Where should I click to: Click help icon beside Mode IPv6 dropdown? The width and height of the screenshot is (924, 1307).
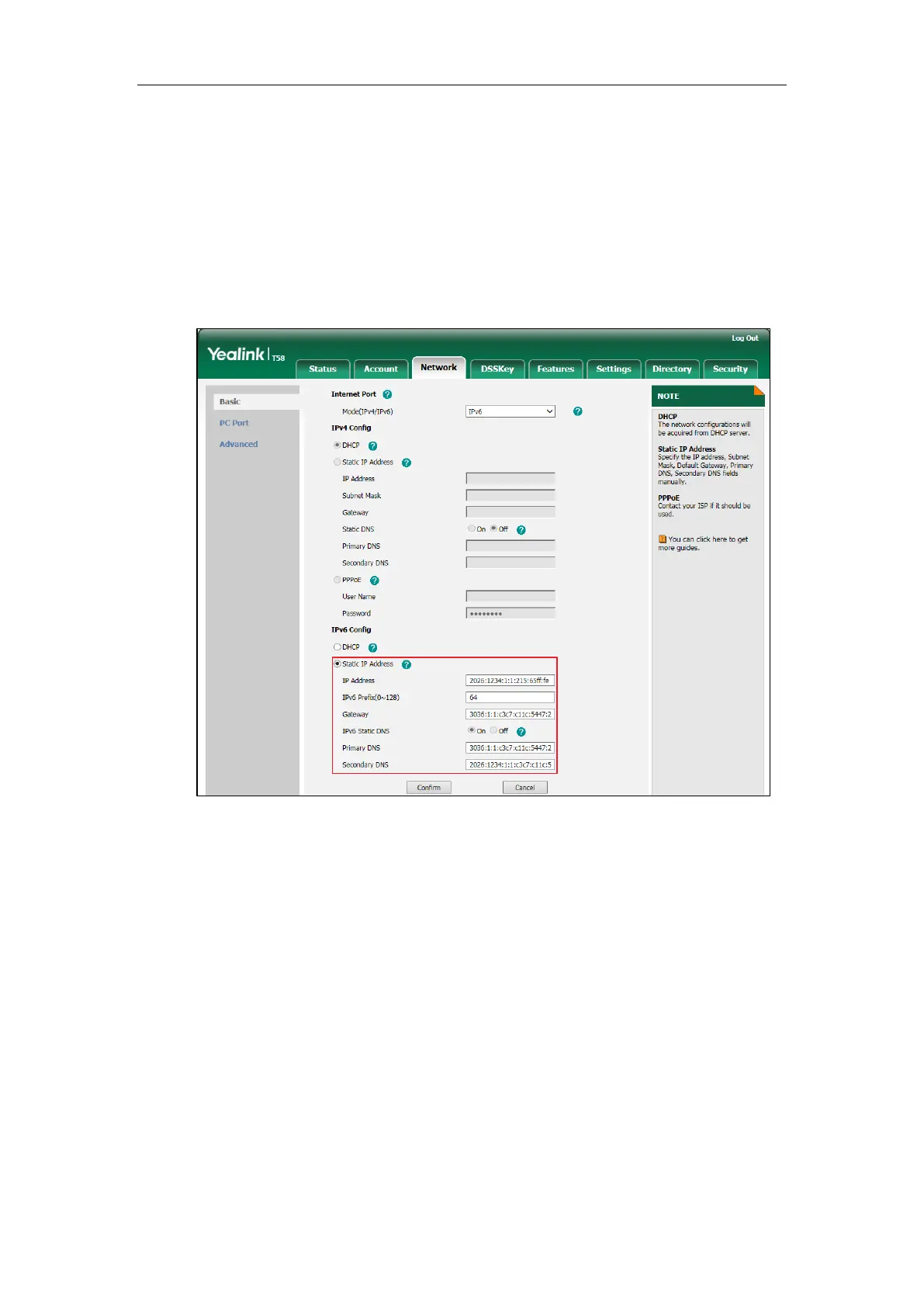point(577,411)
